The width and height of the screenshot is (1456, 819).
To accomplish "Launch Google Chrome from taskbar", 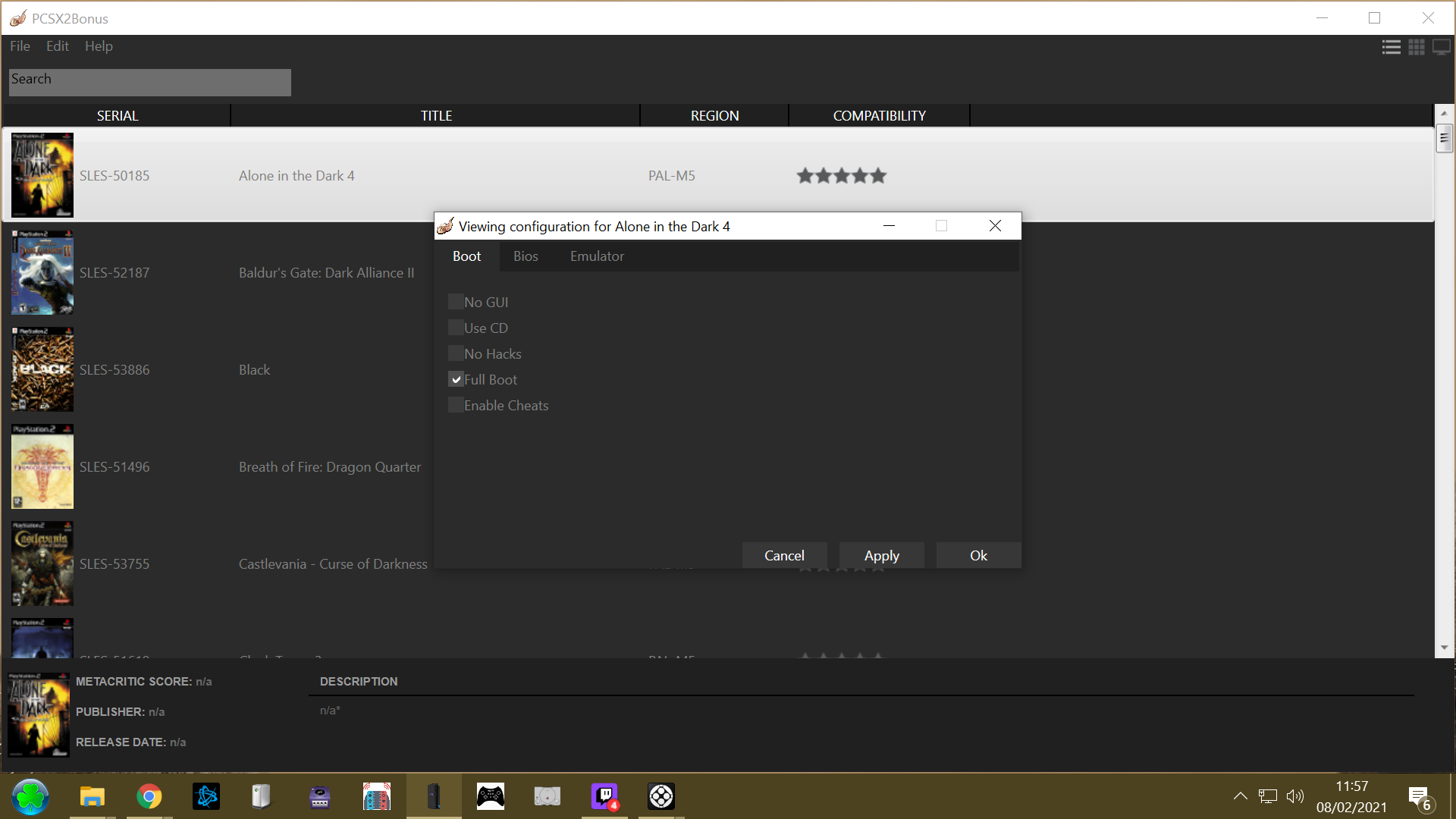I will [149, 796].
